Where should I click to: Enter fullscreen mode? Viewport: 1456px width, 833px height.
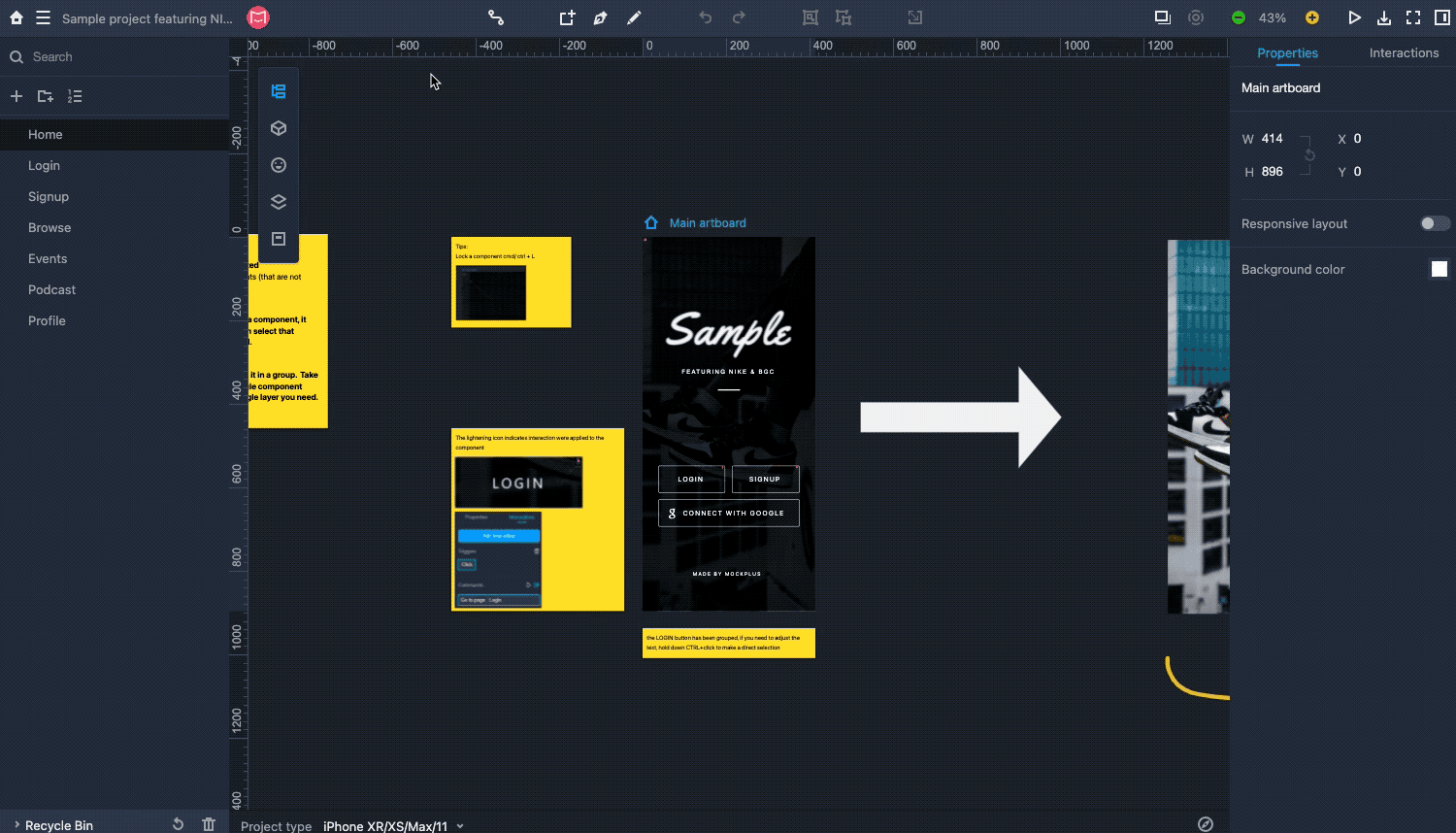tap(1413, 17)
